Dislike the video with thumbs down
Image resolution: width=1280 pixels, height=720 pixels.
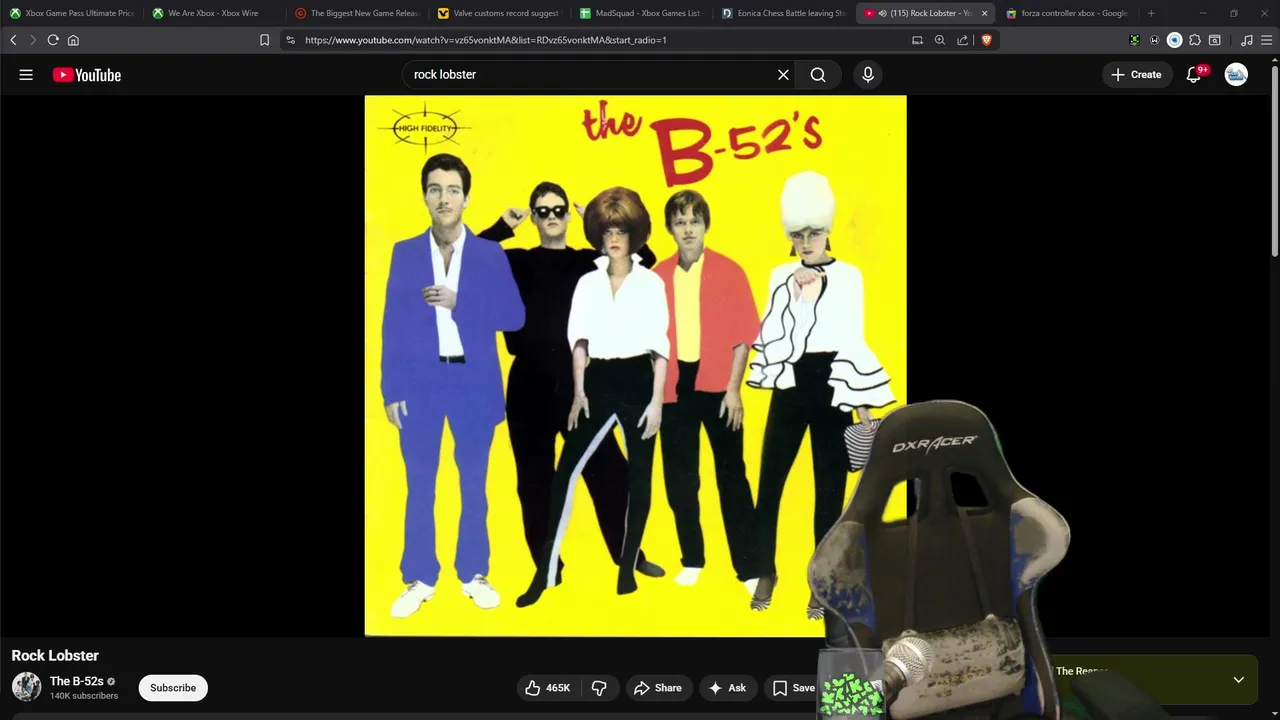coord(599,688)
